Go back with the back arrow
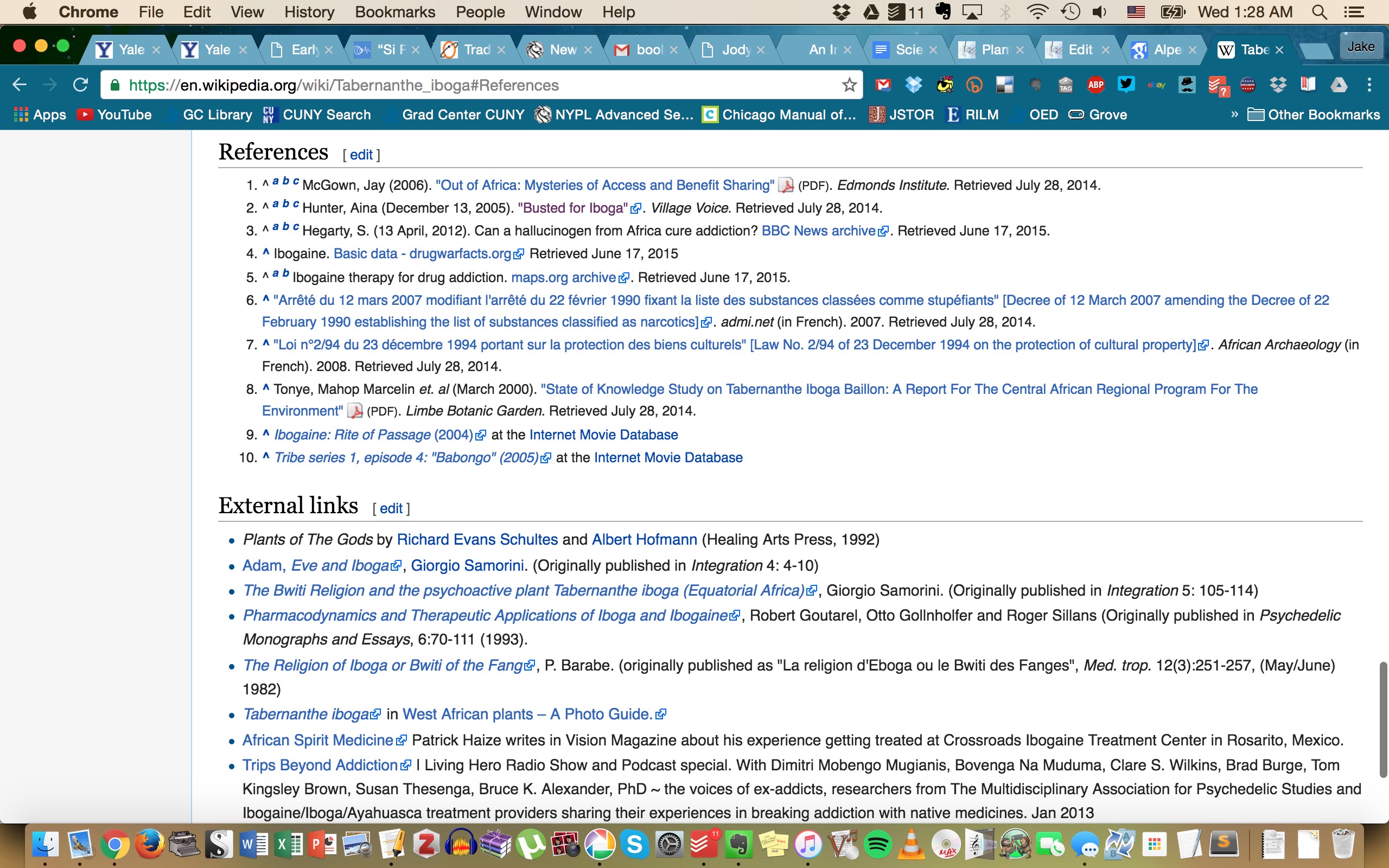Image resolution: width=1389 pixels, height=868 pixels. 20,85
